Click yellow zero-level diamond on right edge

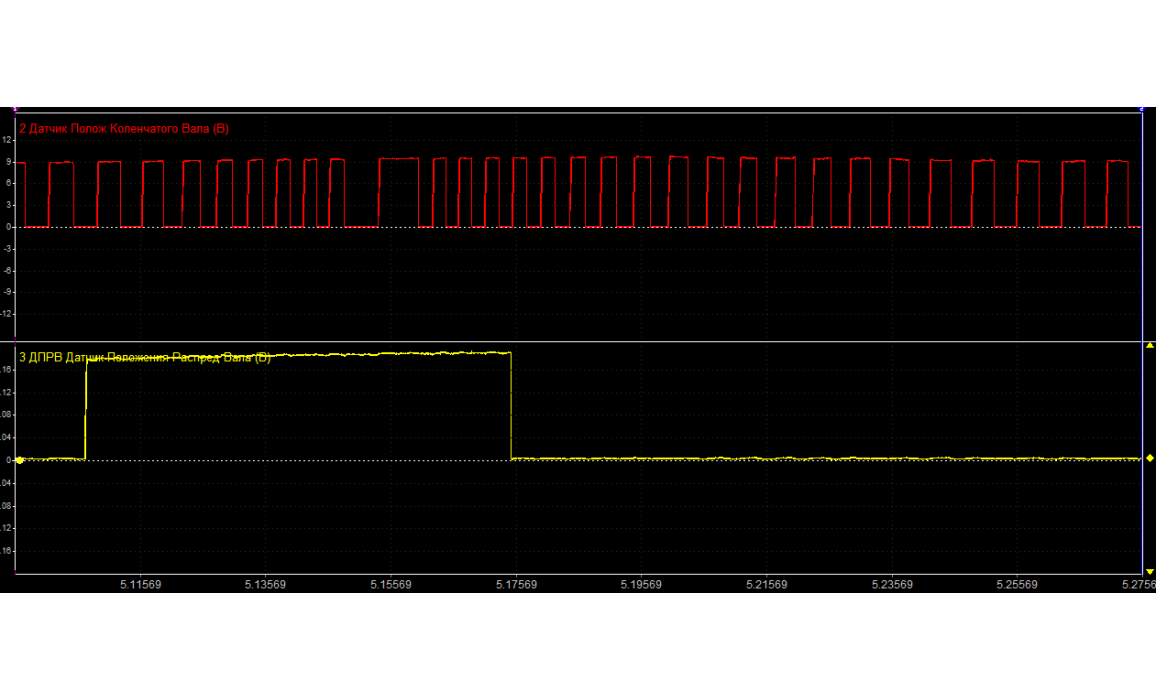pos(1149,459)
